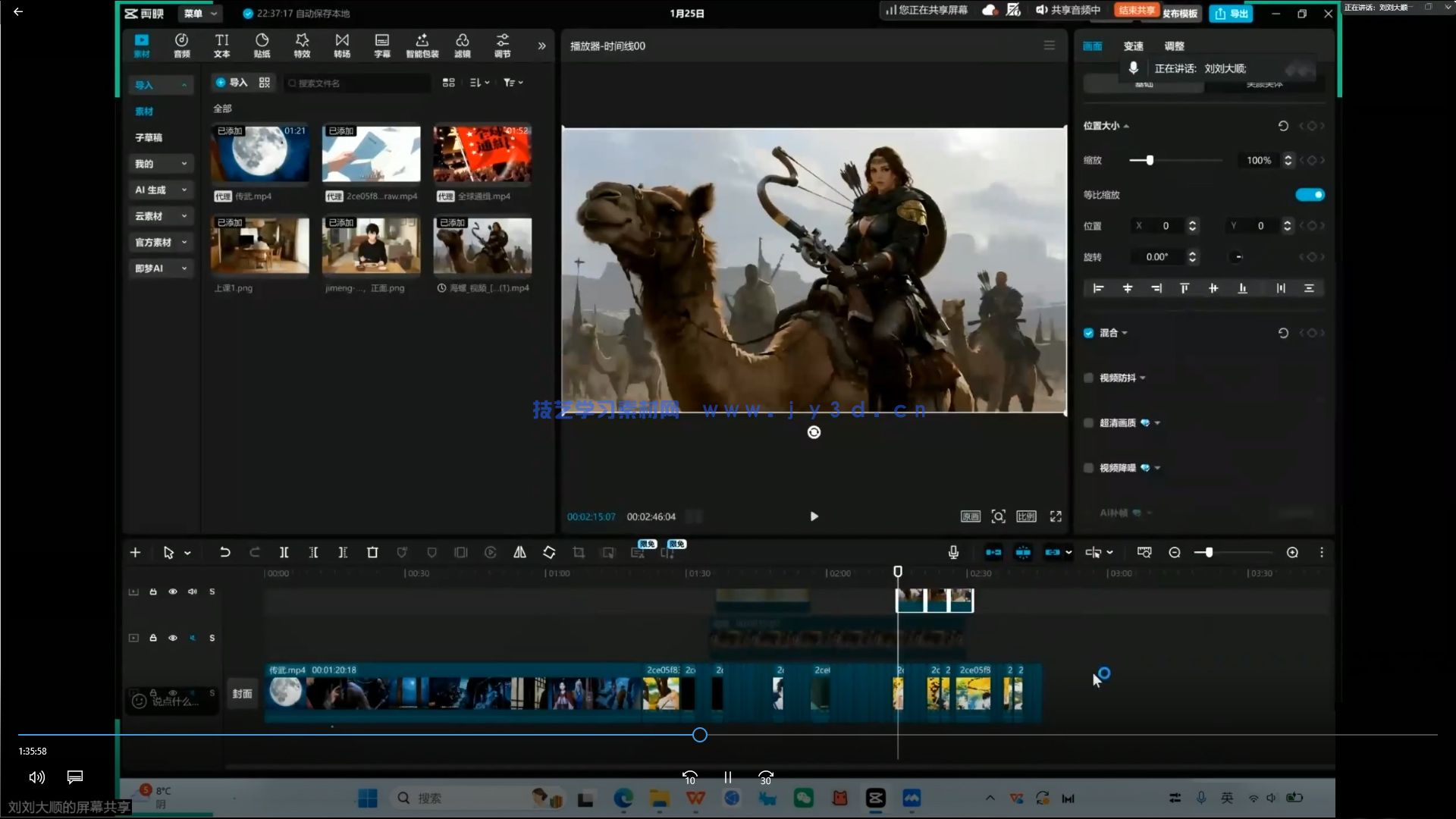Click the split clip tool in timeline toolbar

click(284, 553)
